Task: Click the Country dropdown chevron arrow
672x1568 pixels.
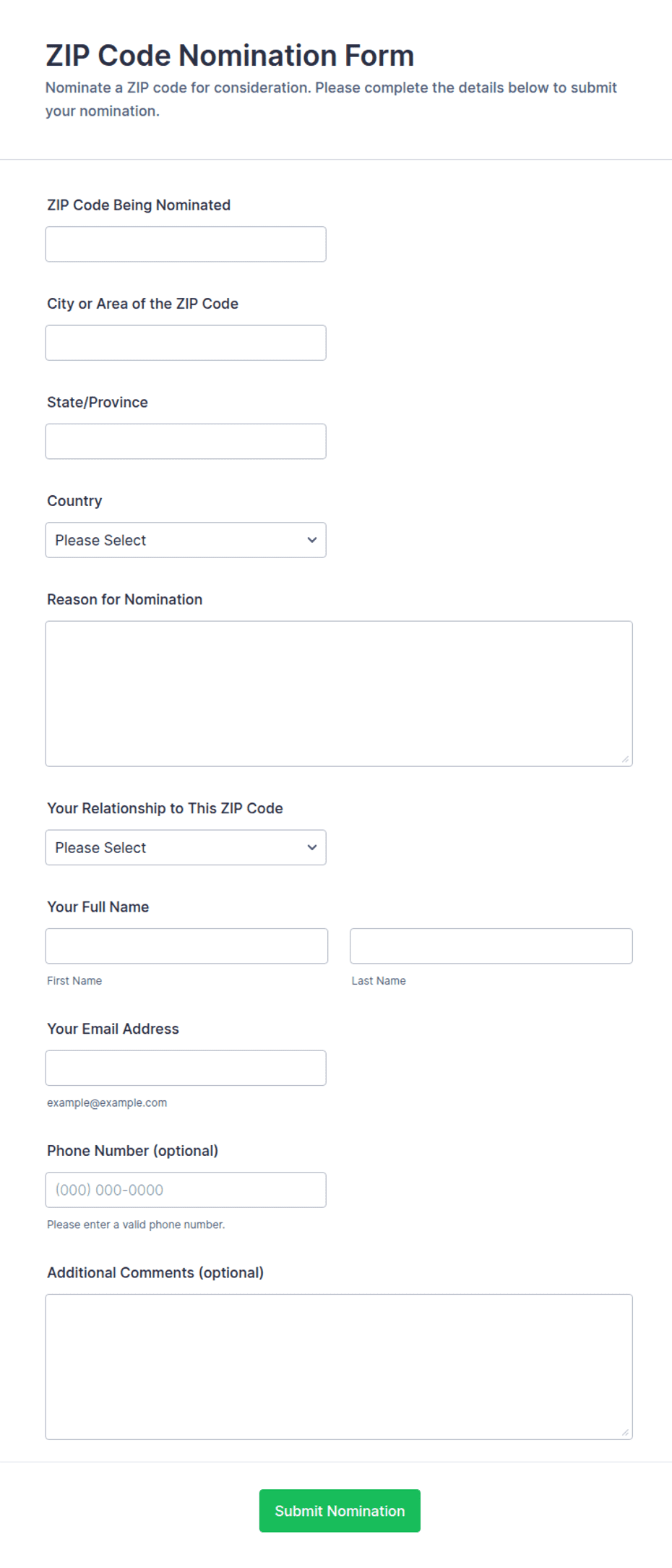Action: pyautogui.click(x=312, y=540)
